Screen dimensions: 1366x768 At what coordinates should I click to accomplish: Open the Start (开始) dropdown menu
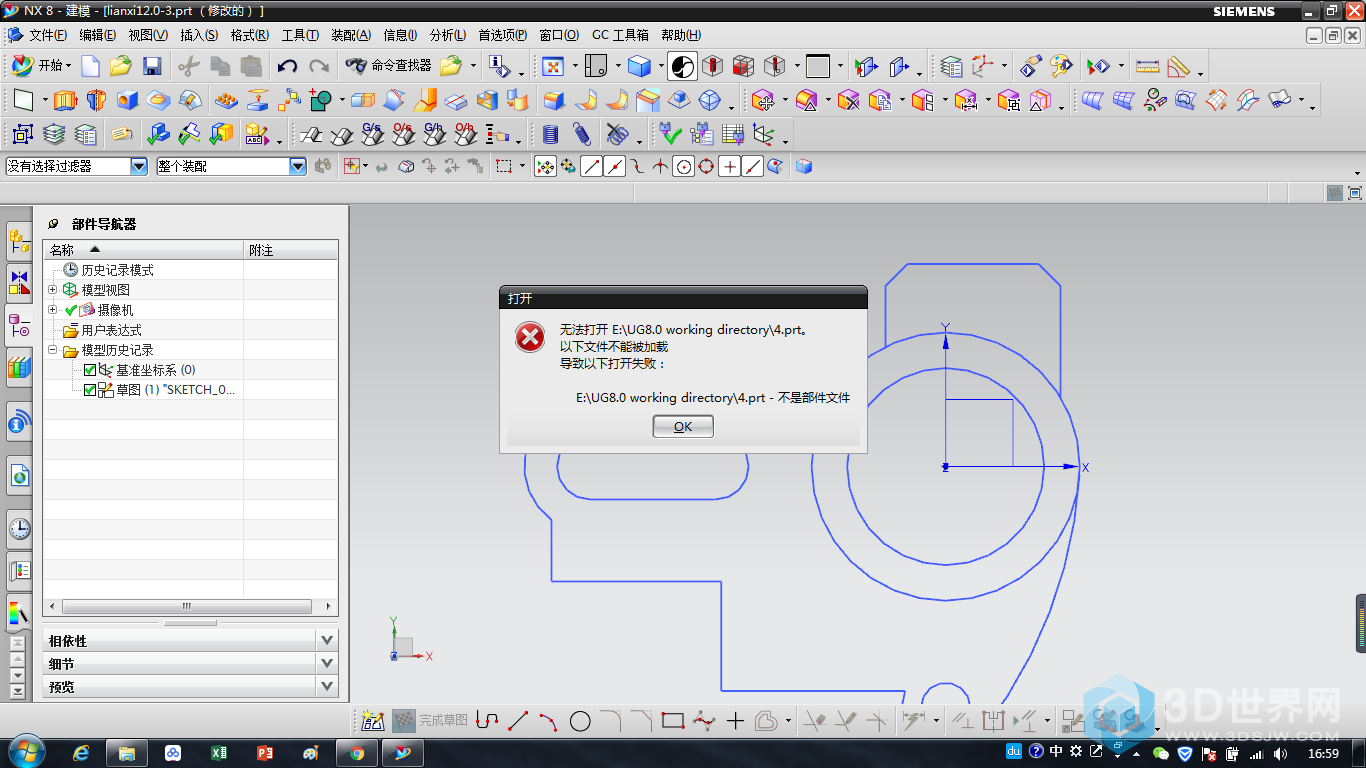[40, 66]
